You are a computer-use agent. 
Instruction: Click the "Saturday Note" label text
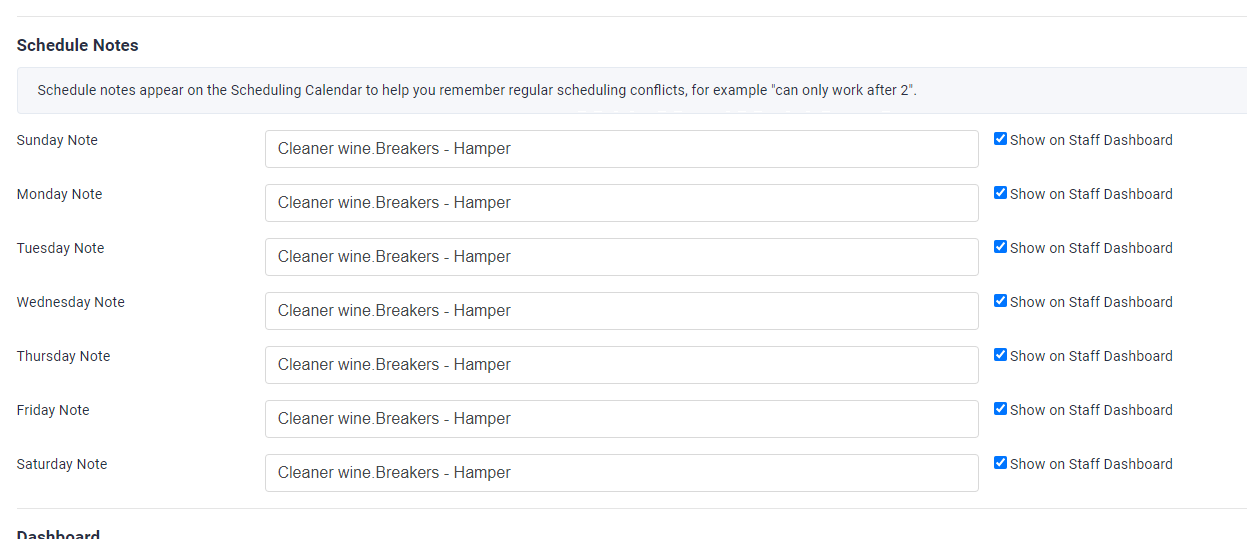coord(62,464)
